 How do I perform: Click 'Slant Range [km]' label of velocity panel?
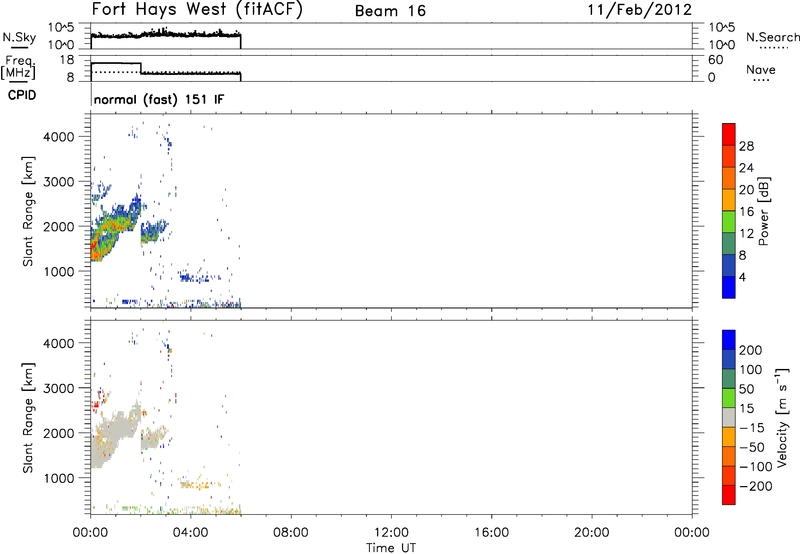28,418
